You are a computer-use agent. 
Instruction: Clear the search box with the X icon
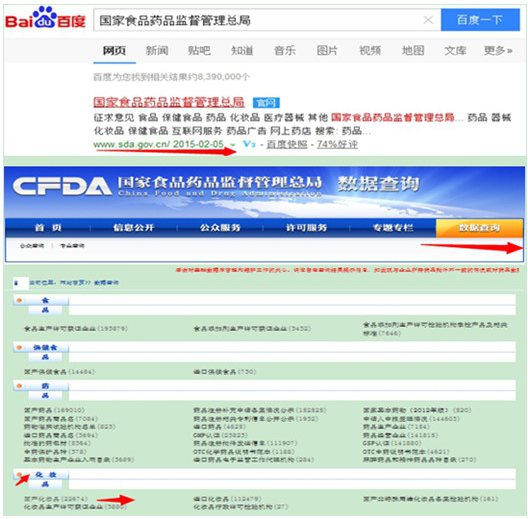point(428,20)
